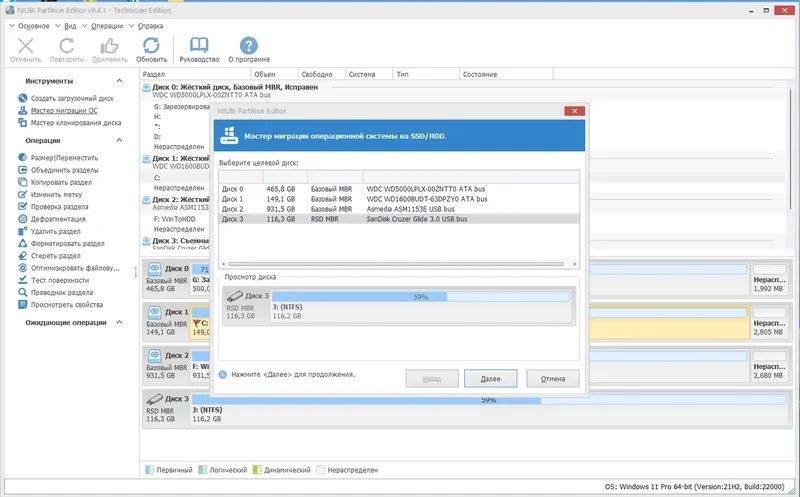
Task: Click the Состояние column header
Action: (506, 74)
